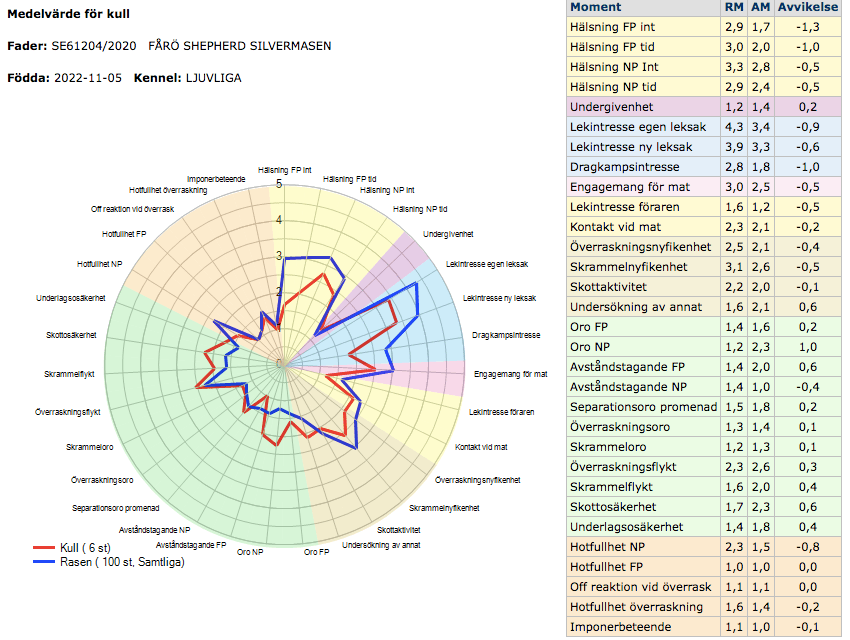Image resolution: width=850 pixels, height=640 pixels.
Task: Click the Avvikelse column header
Action: (x=810, y=7)
